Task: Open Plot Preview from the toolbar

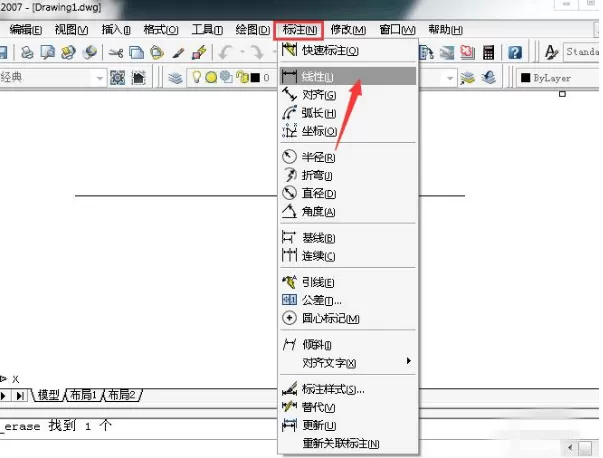Action: 48,52
